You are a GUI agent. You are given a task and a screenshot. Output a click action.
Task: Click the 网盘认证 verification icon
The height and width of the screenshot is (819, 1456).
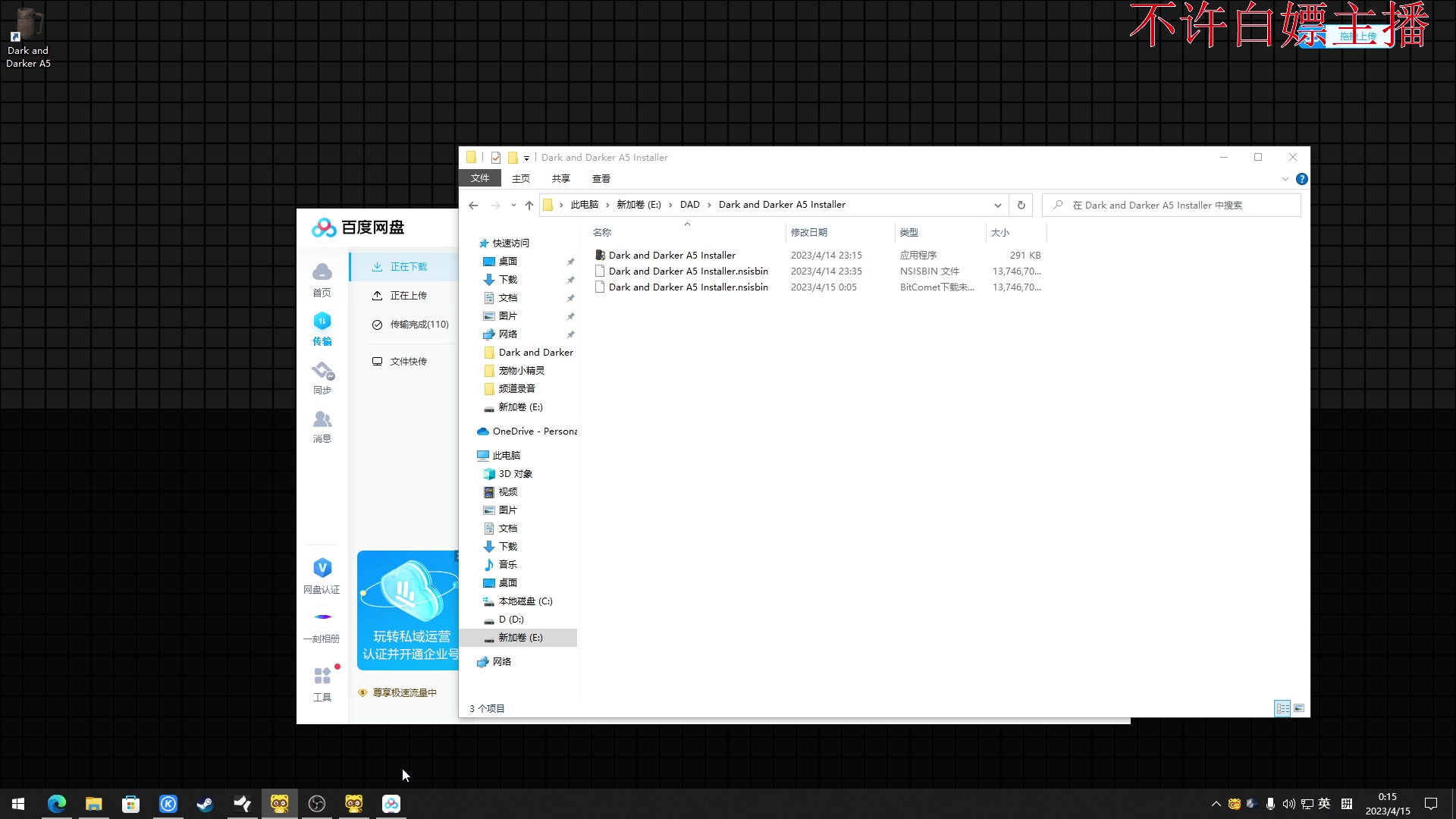[x=322, y=576]
